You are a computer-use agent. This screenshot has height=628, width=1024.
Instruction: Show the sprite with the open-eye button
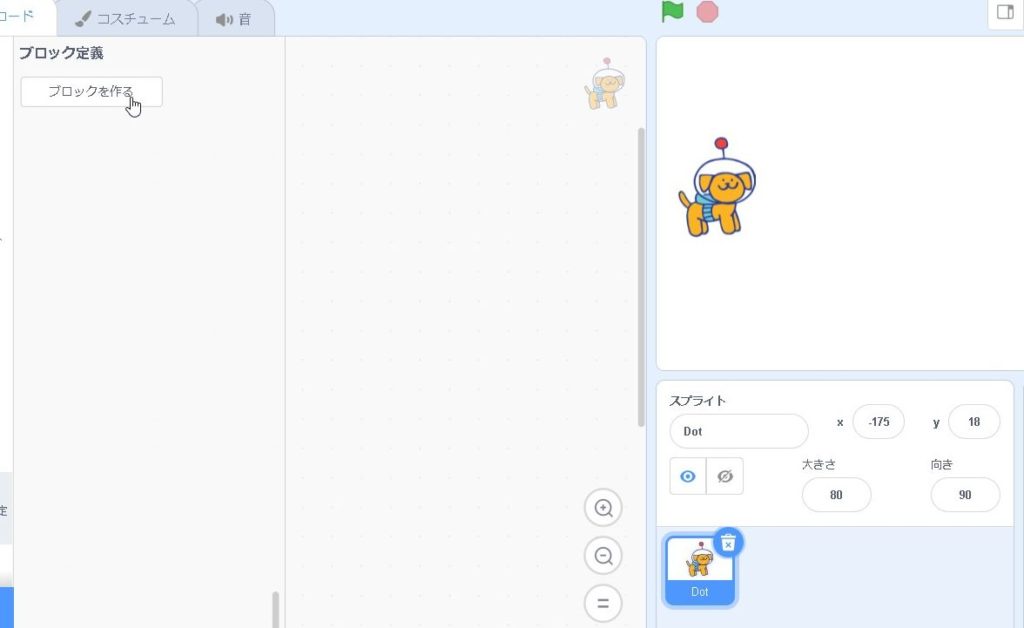687,477
